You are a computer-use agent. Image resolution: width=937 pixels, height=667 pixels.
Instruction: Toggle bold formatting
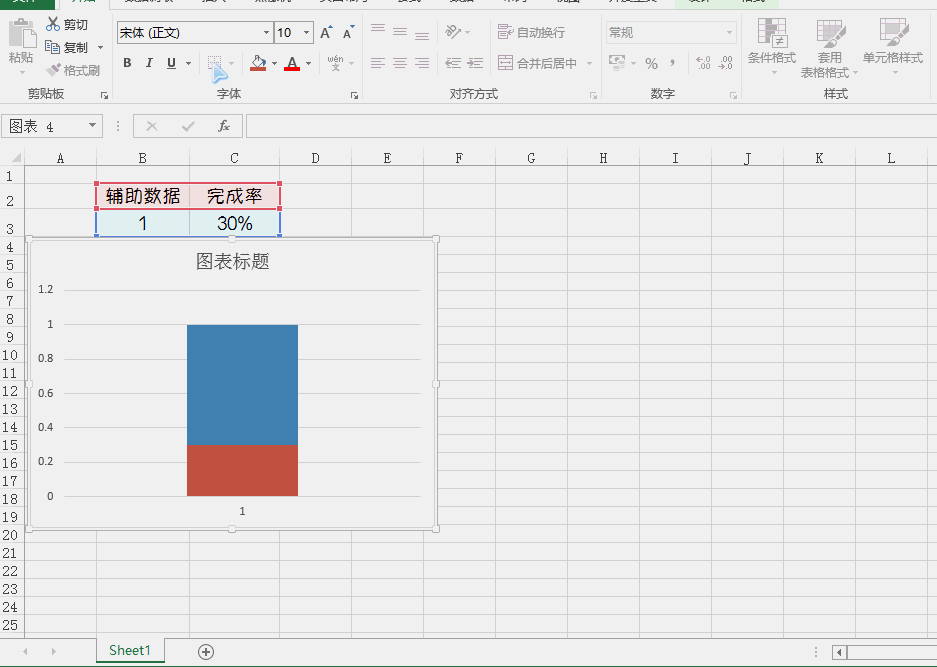point(127,63)
